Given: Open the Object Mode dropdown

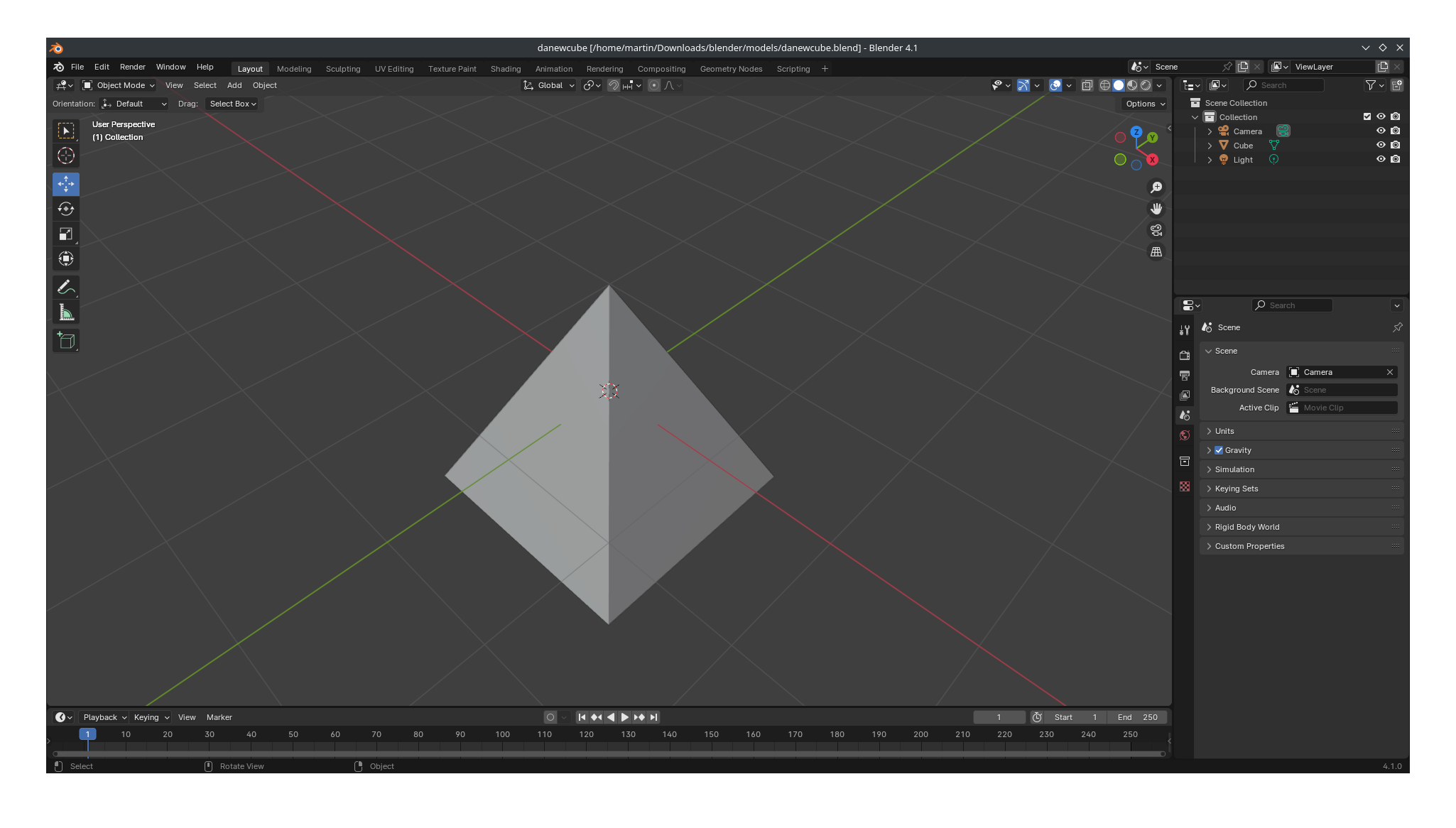Looking at the screenshot, I should coord(119,85).
